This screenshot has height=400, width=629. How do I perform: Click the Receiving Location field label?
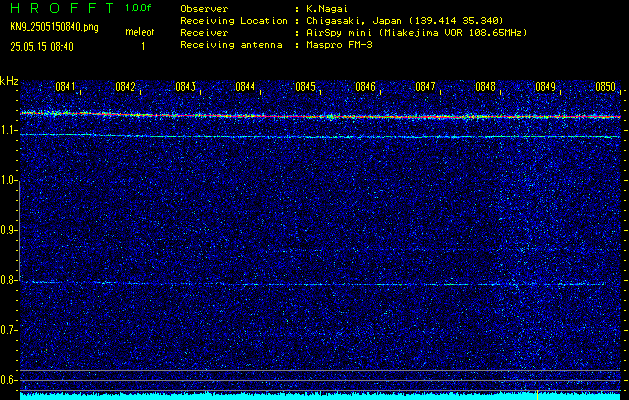coord(234,21)
